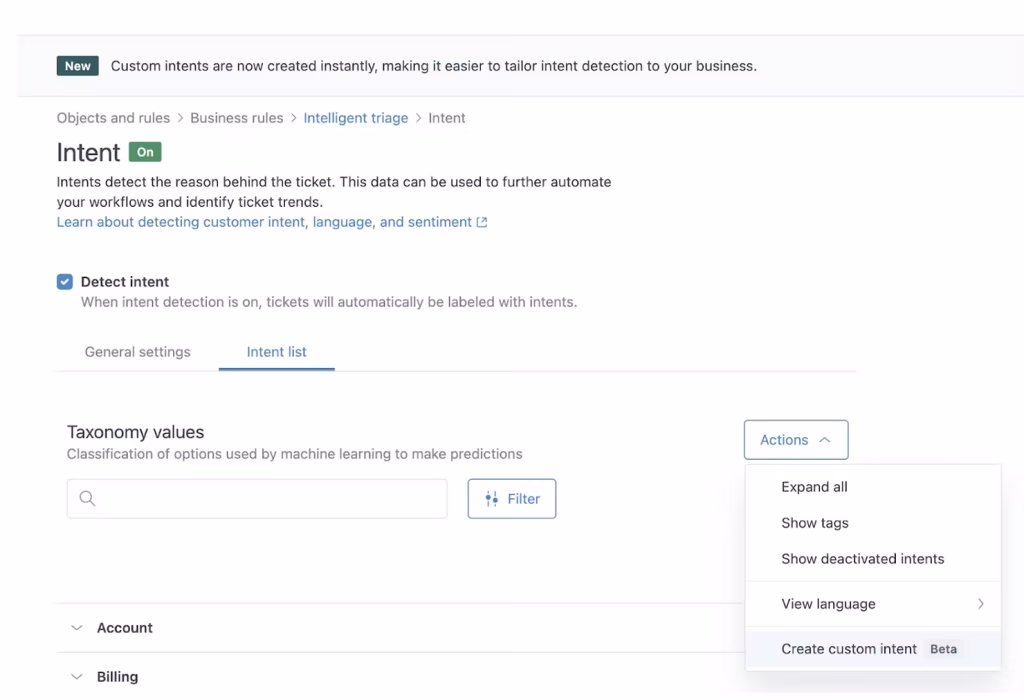Viewport: 1024px width, 700px height.
Task: Click the Business rules breadcrumb
Action: [x=236, y=118]
